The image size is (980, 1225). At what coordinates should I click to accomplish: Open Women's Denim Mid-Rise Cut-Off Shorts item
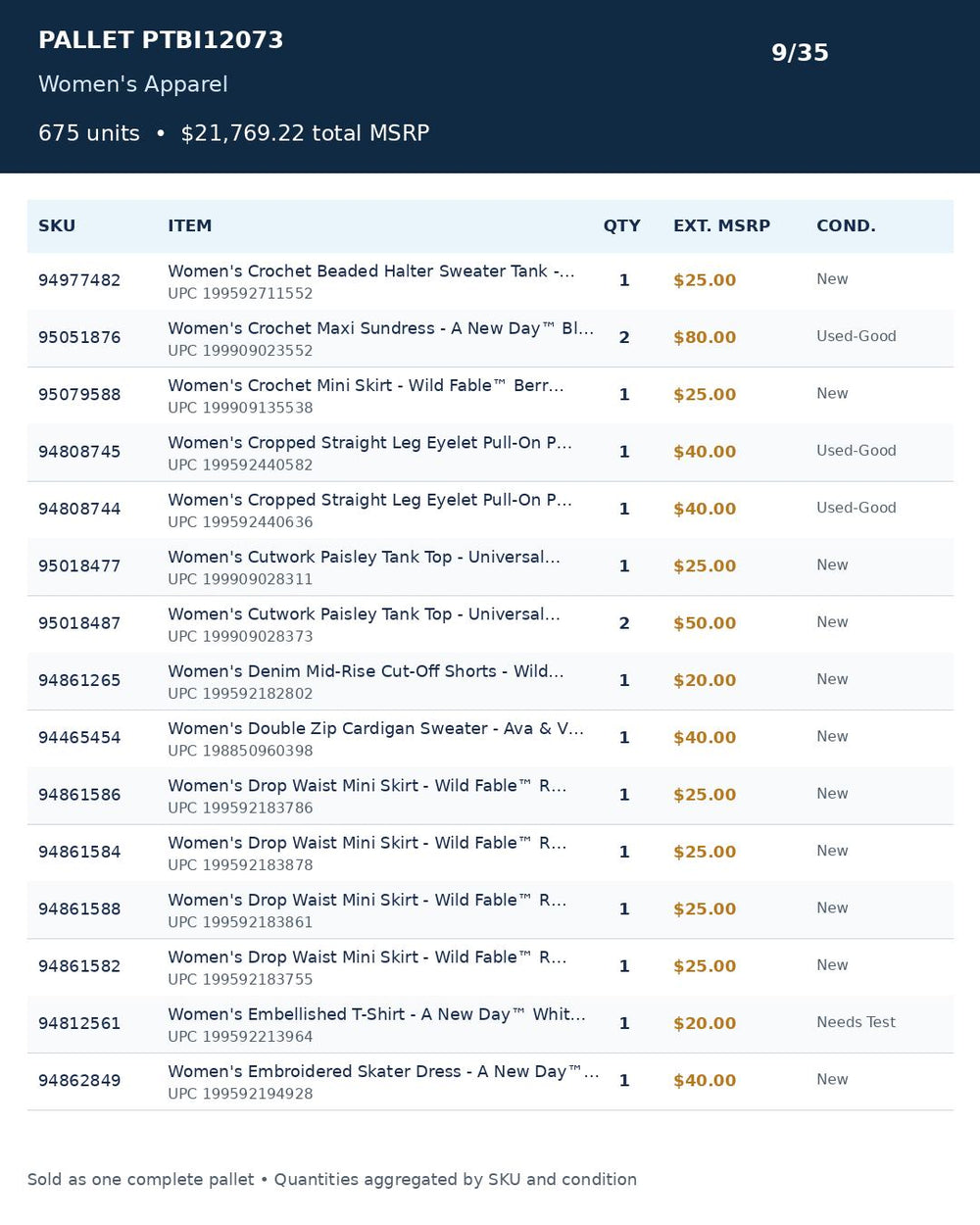tap(366, 671)
